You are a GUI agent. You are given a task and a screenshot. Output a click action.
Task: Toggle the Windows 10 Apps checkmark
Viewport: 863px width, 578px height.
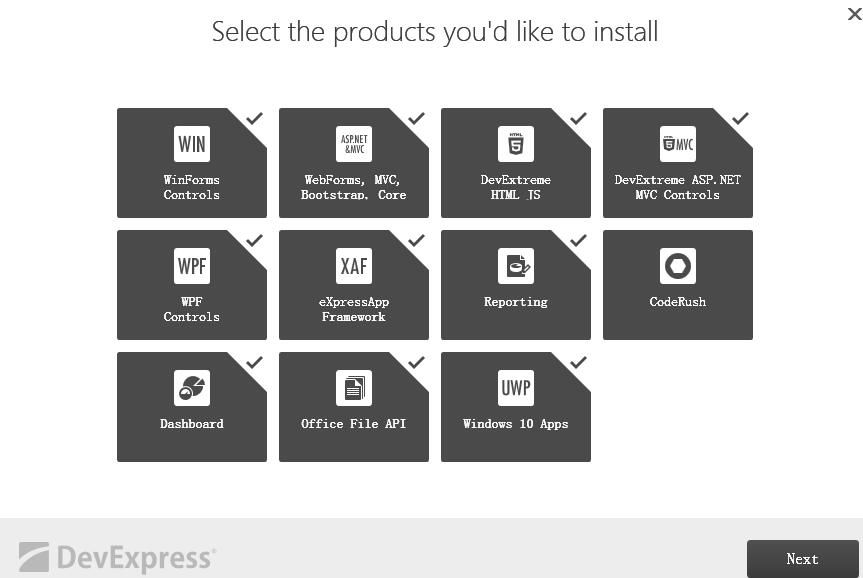tap(578, 362)
